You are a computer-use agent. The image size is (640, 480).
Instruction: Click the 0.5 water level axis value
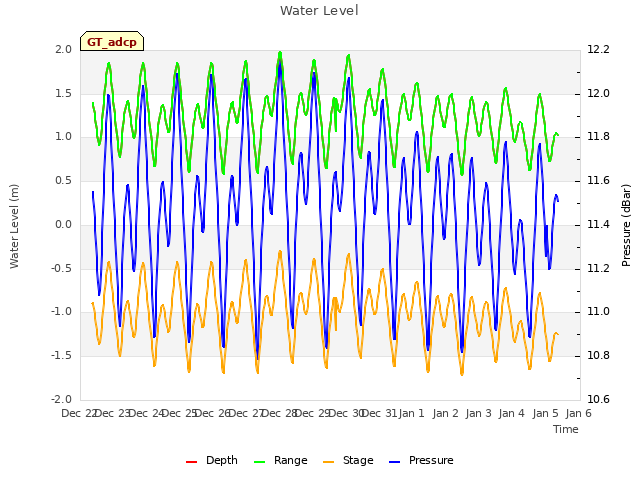point(63,181)
